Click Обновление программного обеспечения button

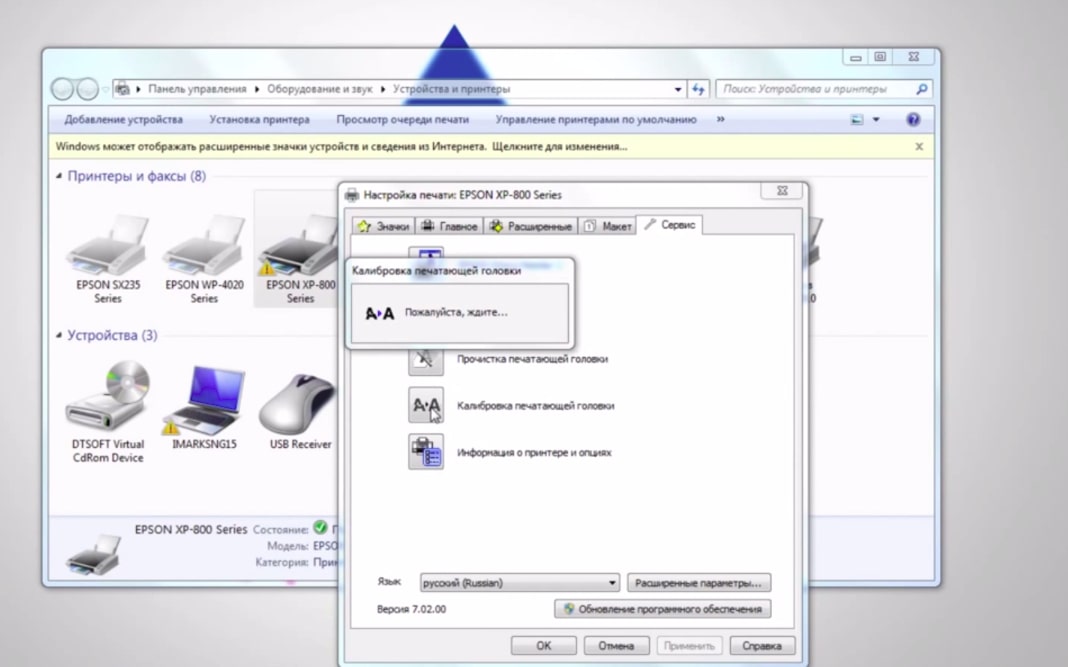[x=663, y=609]
